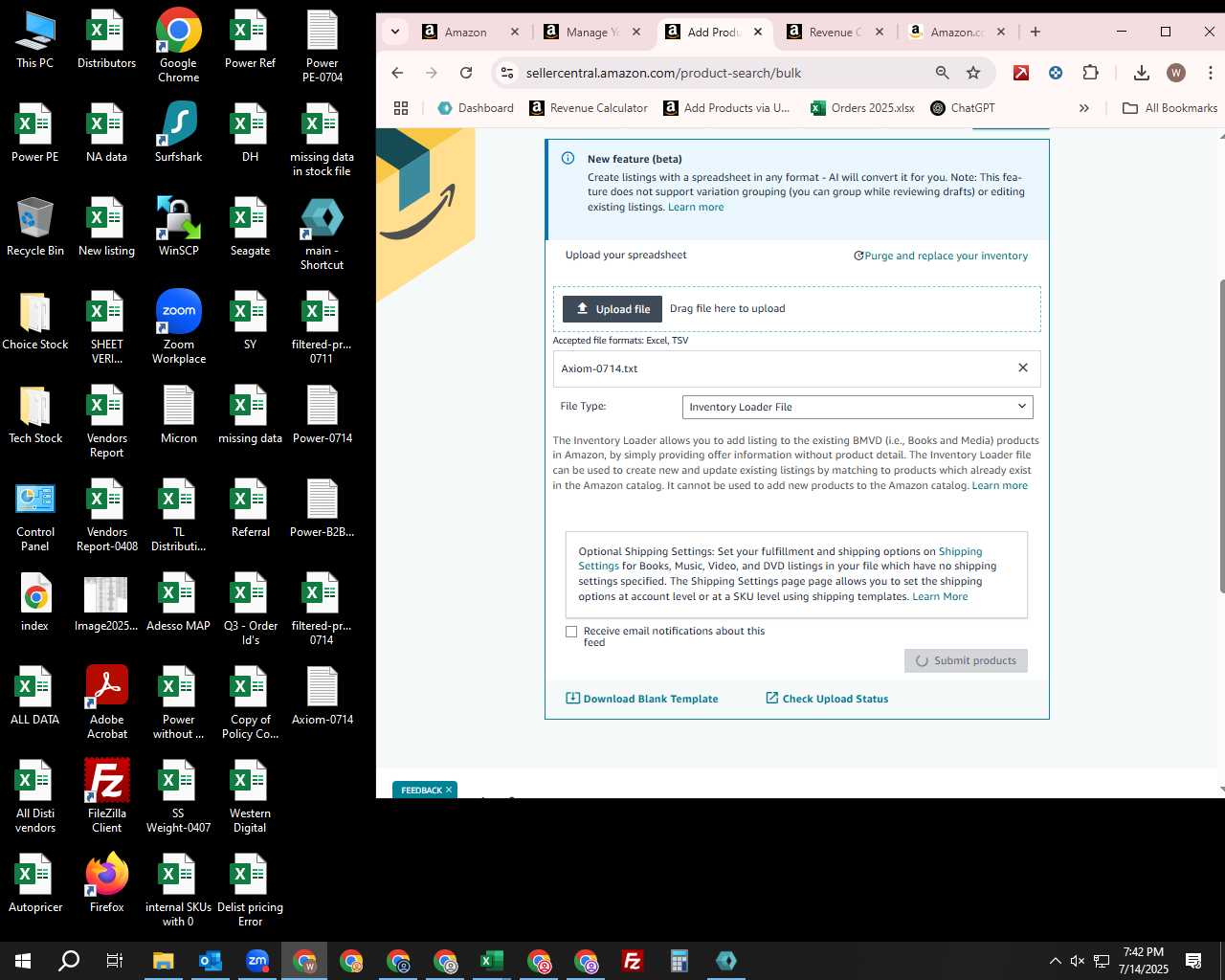Reload the Seller Central page
The width and height of the screenshot is (1225, 980).
[x=466, y=73]
